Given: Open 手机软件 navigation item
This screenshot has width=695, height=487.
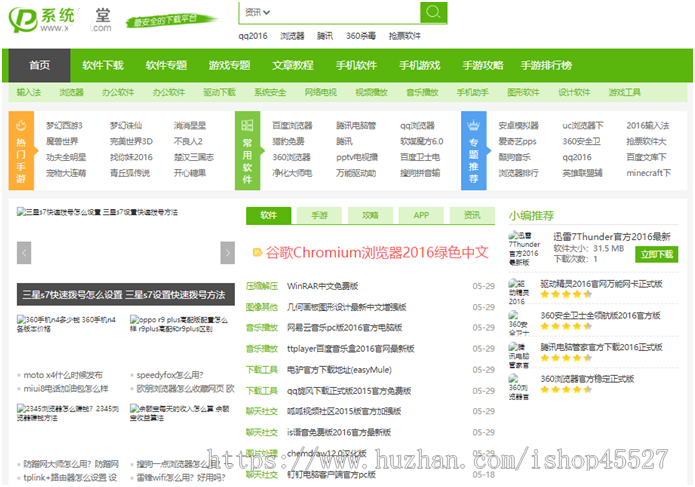Looking at the screenshot, I should (356, 66).
